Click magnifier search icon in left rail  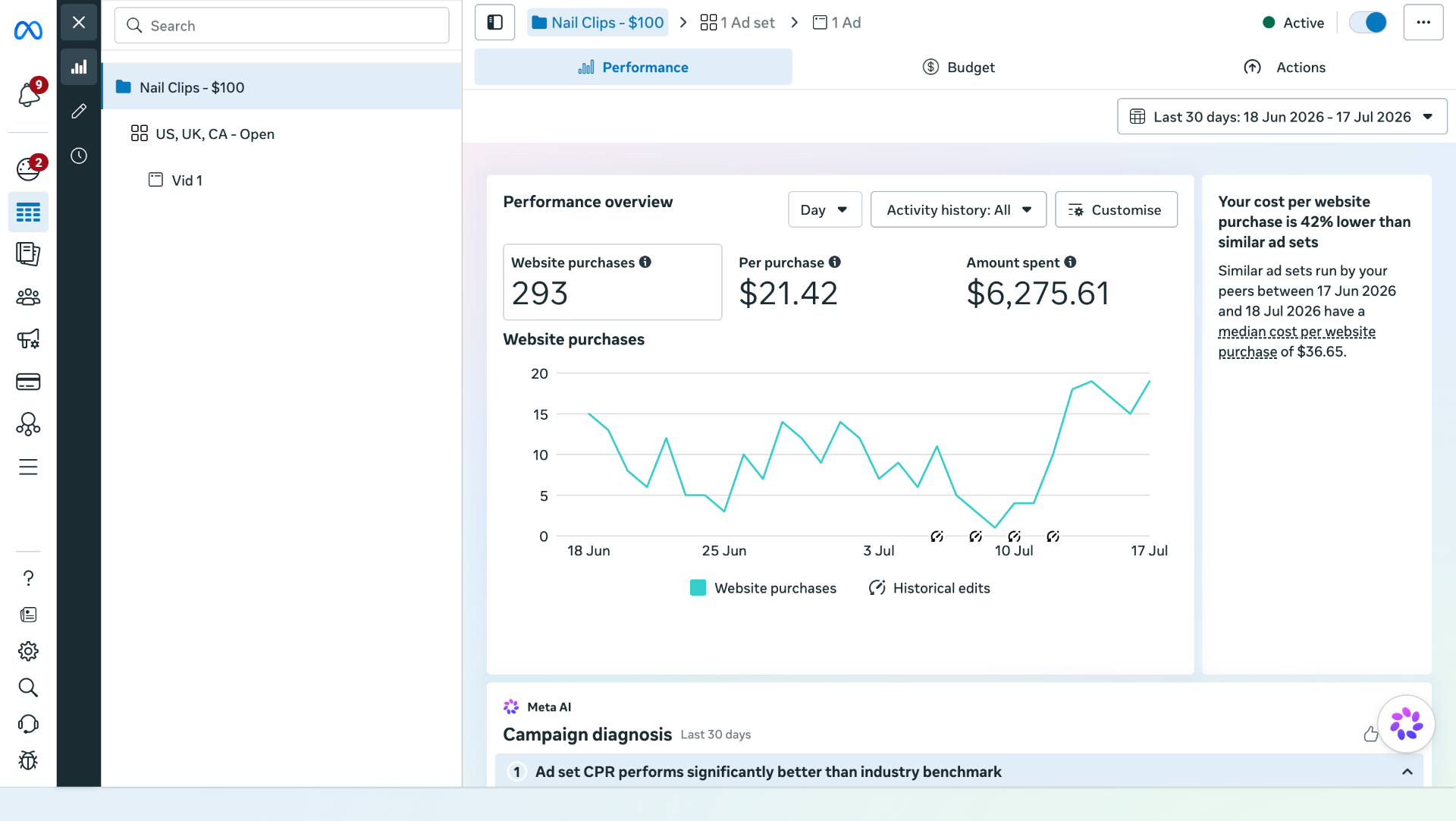coord(28,687)
